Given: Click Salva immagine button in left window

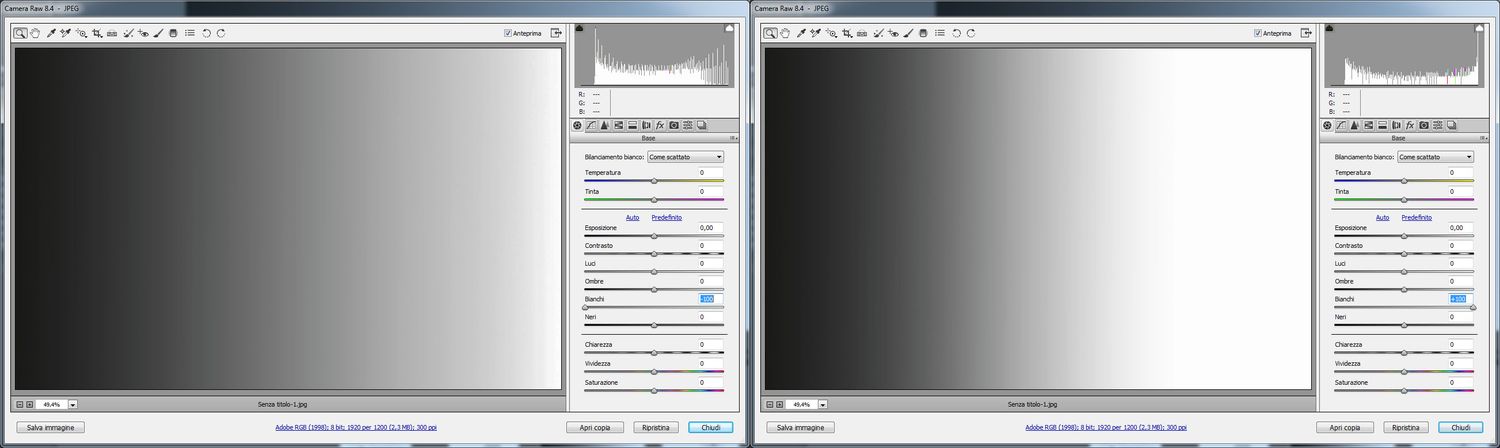Looking at the screenshot, I should coord(49,427).
